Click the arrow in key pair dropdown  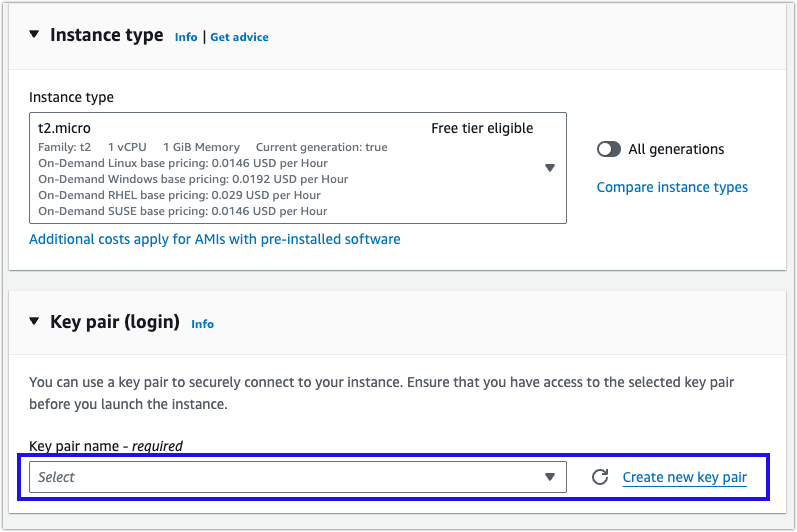pos(550,477)
